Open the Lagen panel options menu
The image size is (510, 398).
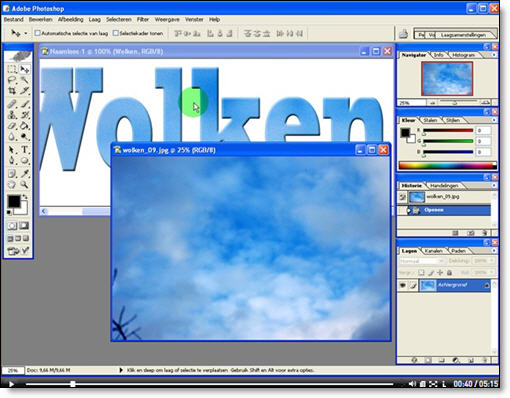pyautogui.click(x=494, y=251)
